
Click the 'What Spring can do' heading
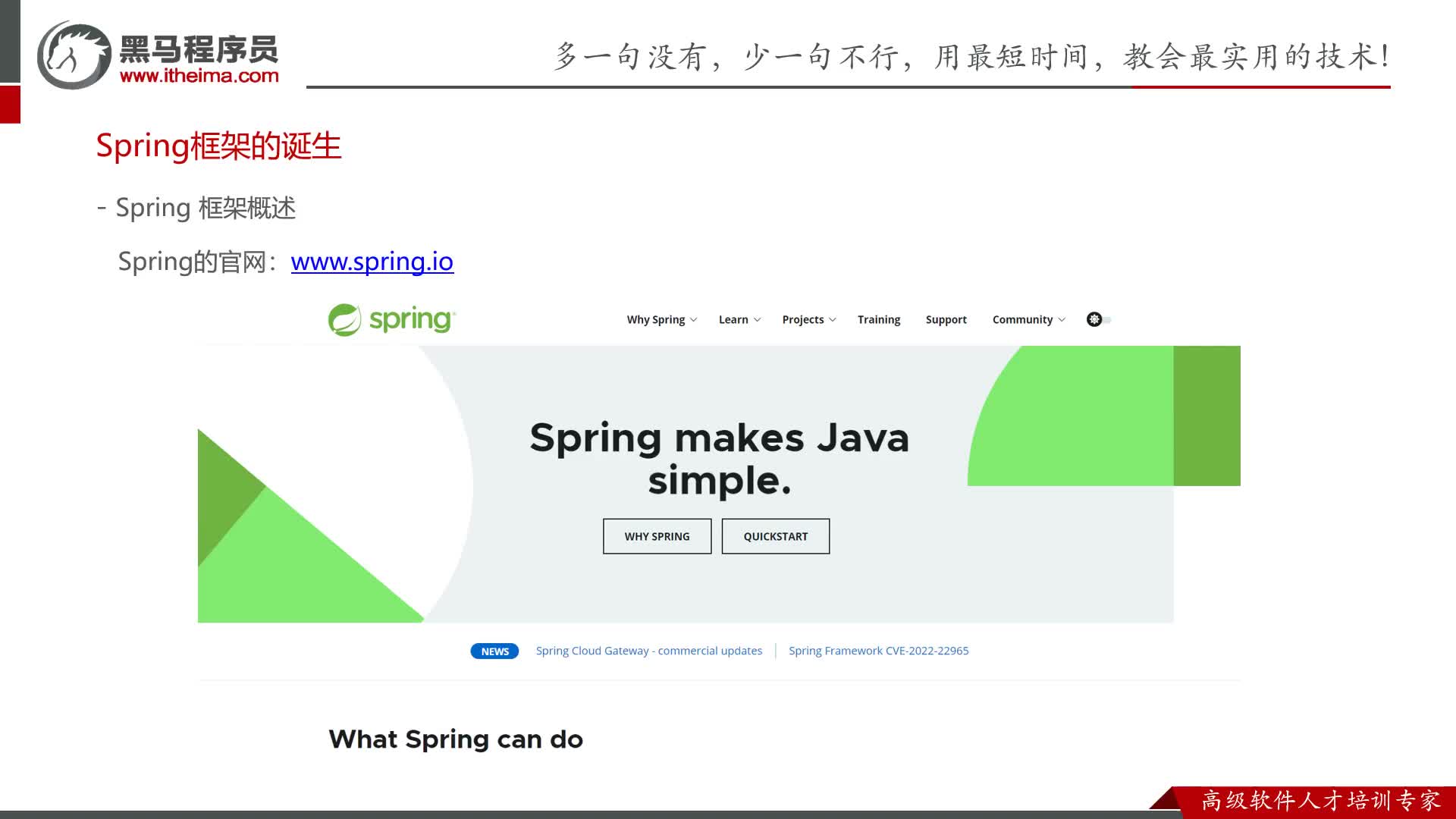click(x=456, y=739)
